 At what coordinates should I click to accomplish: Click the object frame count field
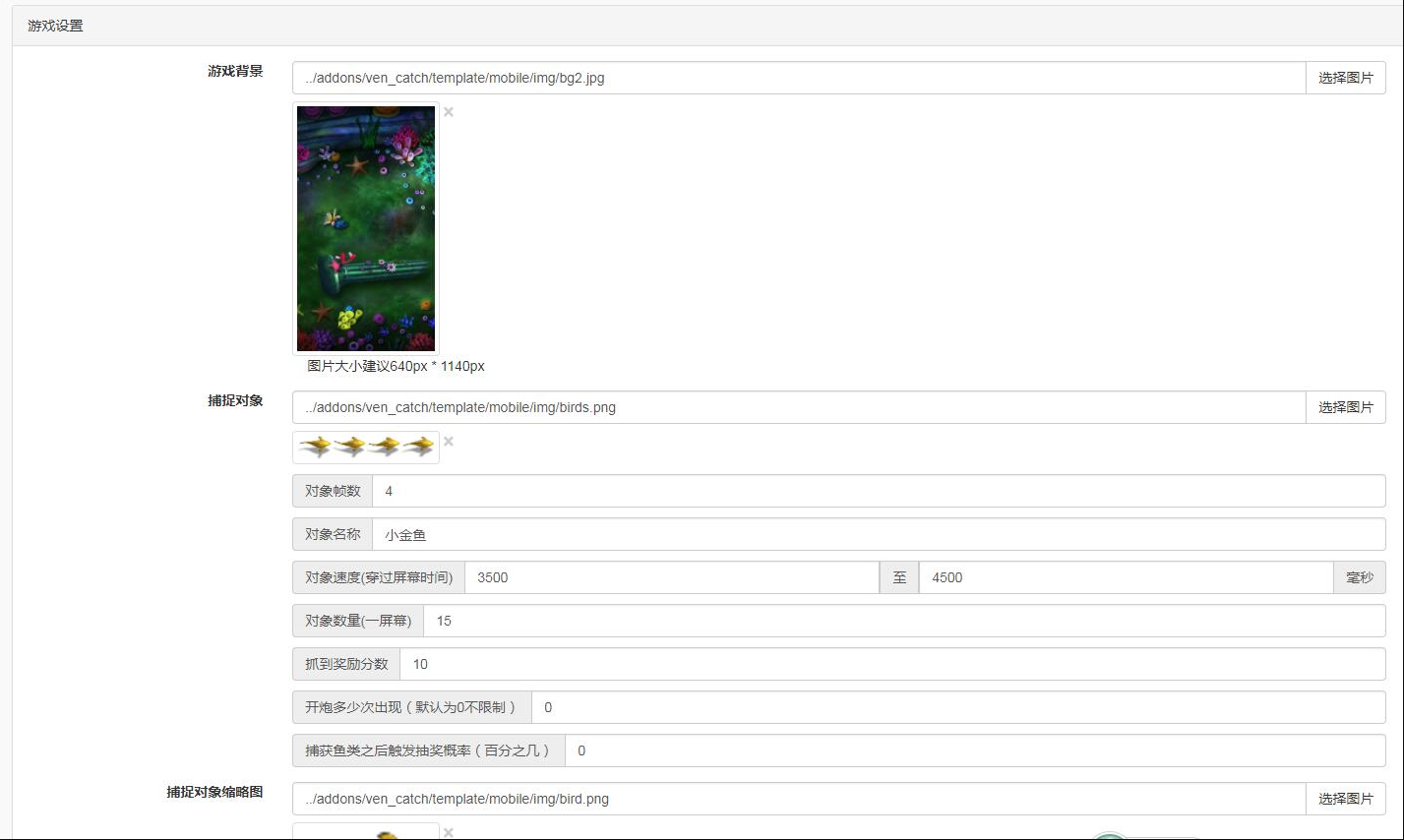878,491
